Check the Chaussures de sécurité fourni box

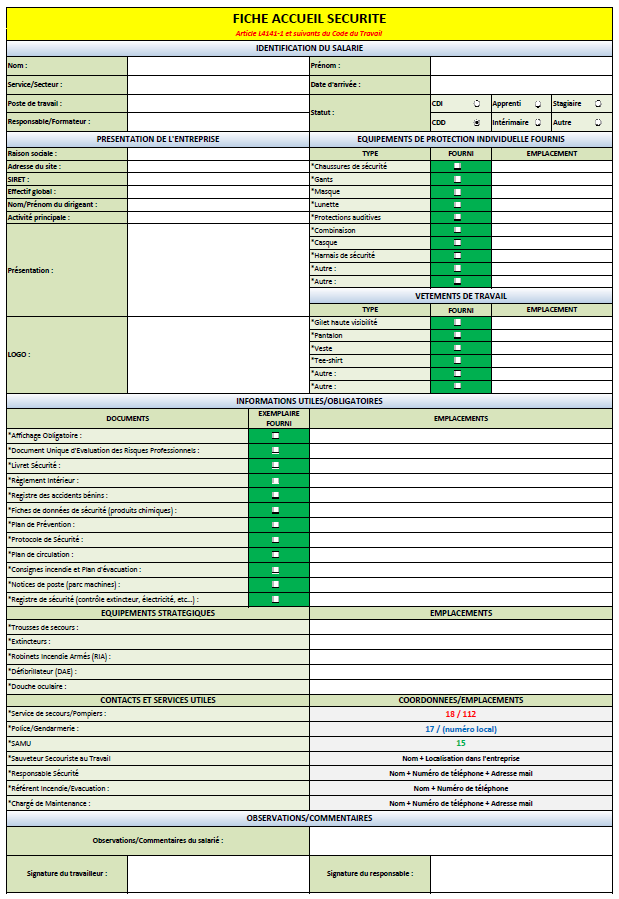(x=458, y=166)
